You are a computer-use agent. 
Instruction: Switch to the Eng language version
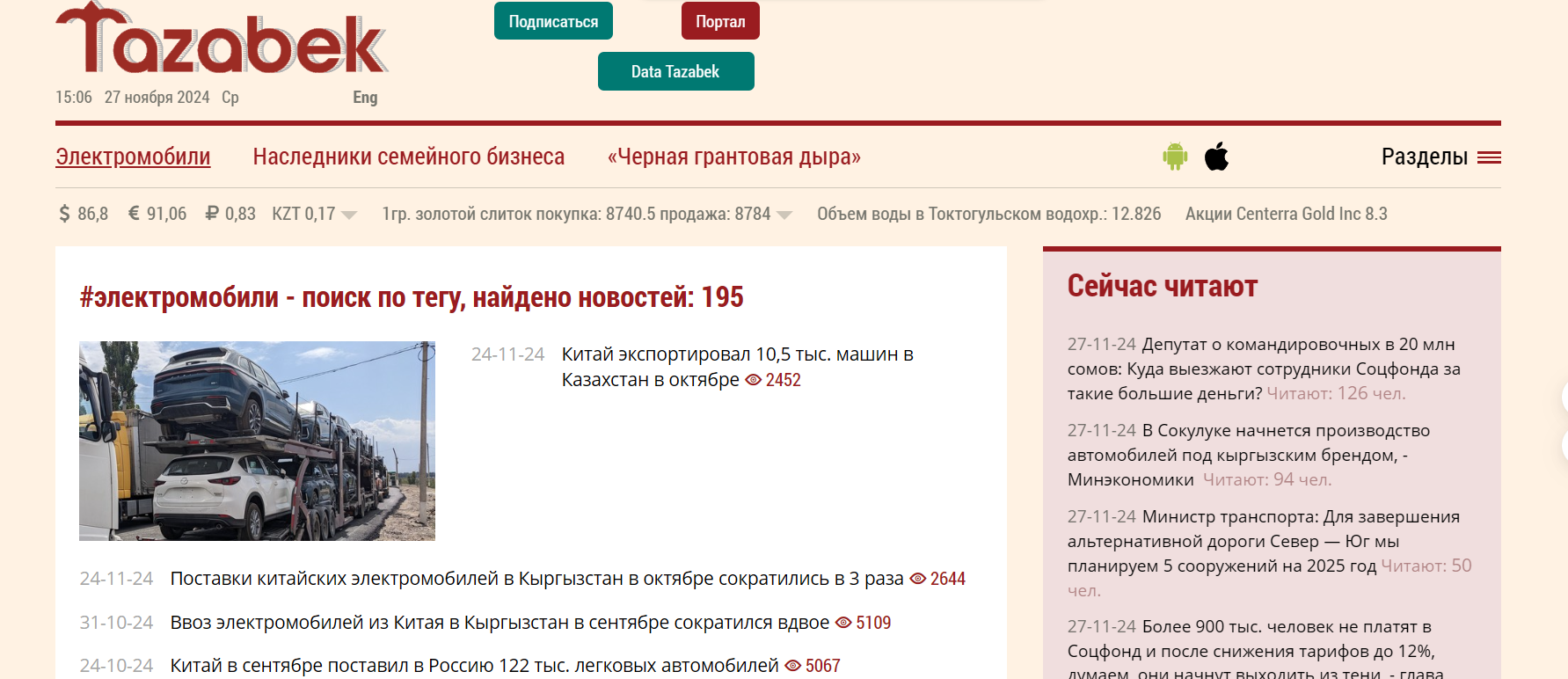point(365,98)
